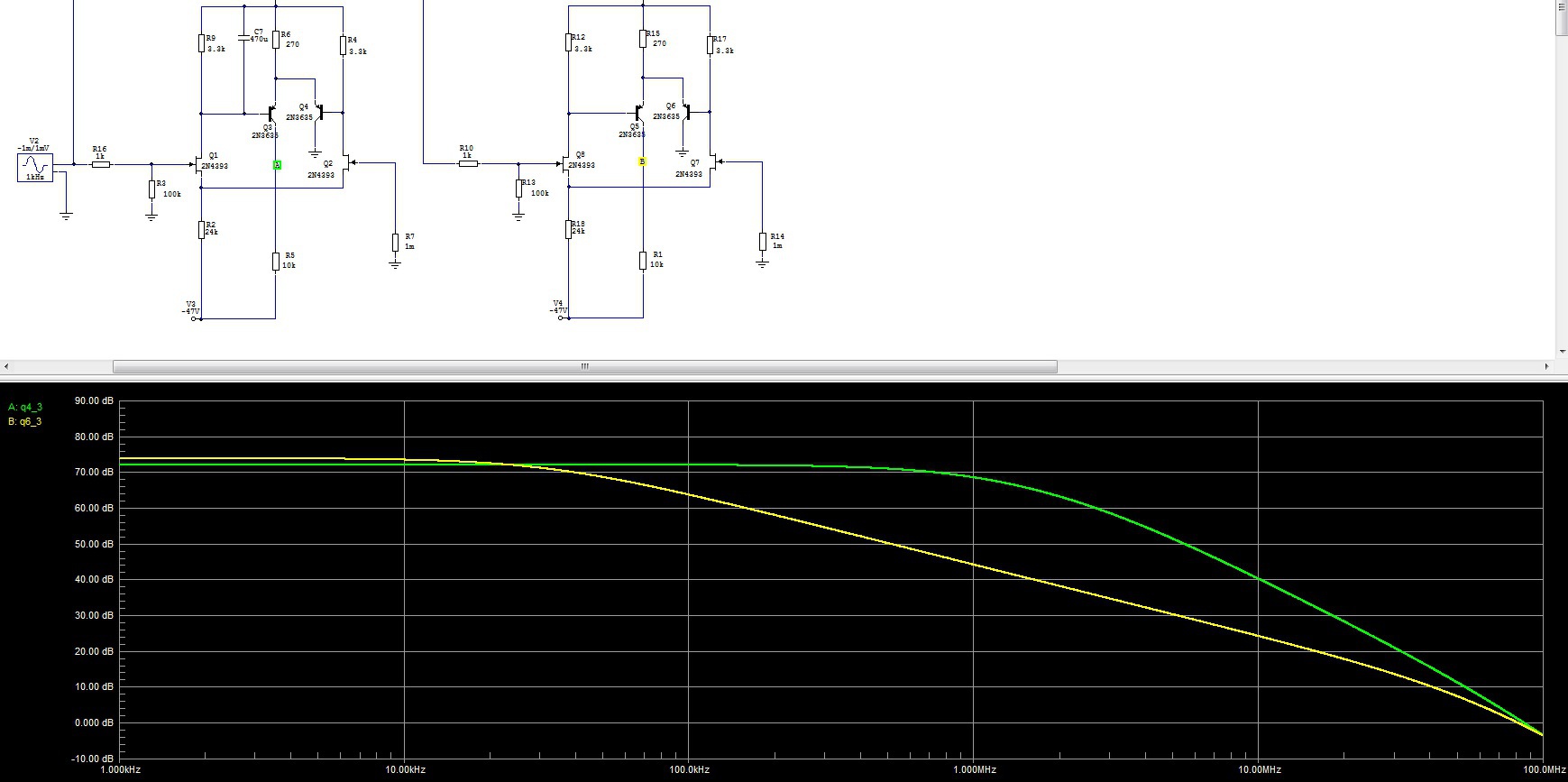The height and width of the screenshot is (782, 1568).
Task: Select the 'A: q4_3' trace legend
Action: pos(25,407)
